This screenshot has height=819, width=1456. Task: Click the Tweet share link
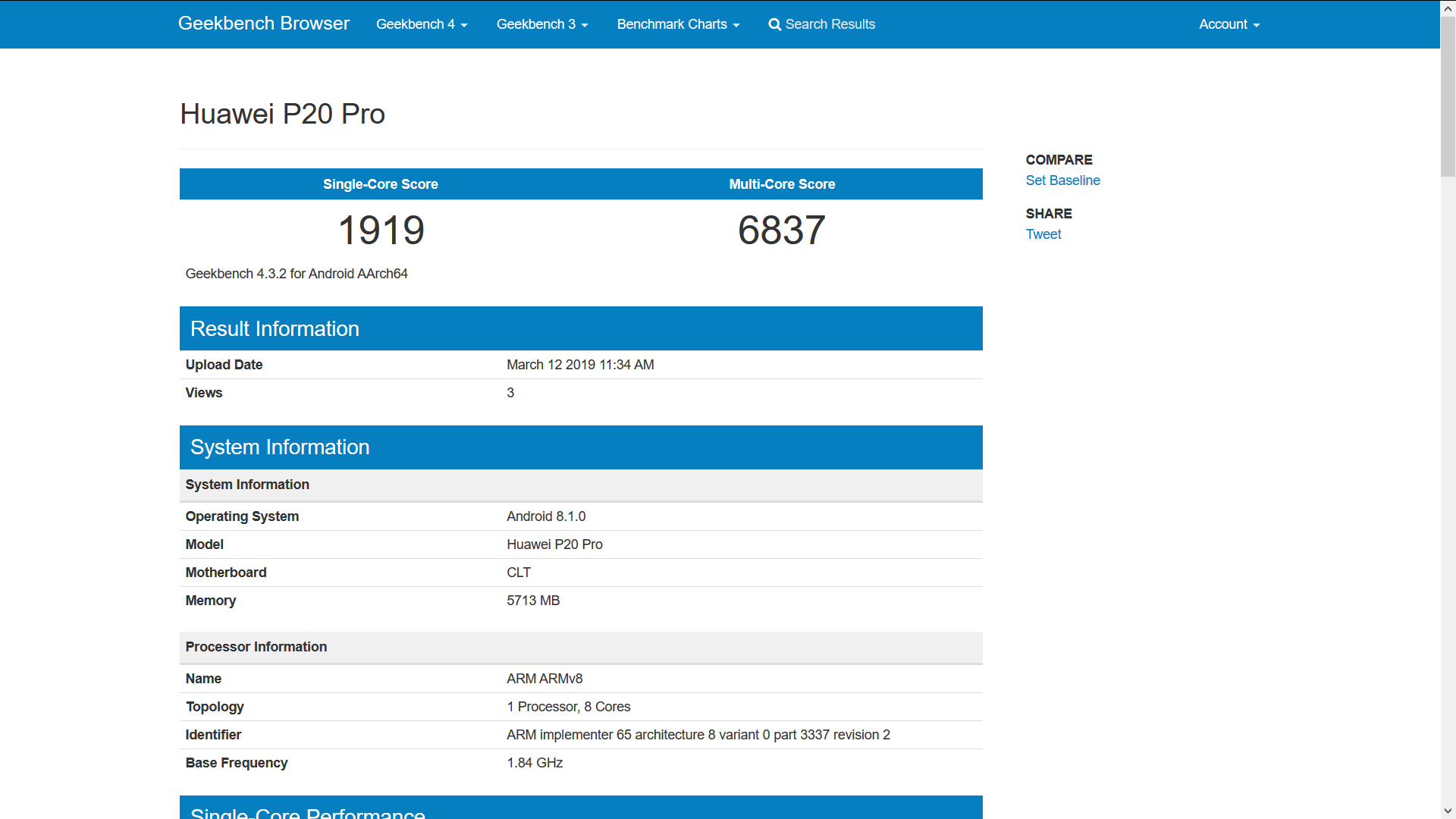[x=1043, y=234]
